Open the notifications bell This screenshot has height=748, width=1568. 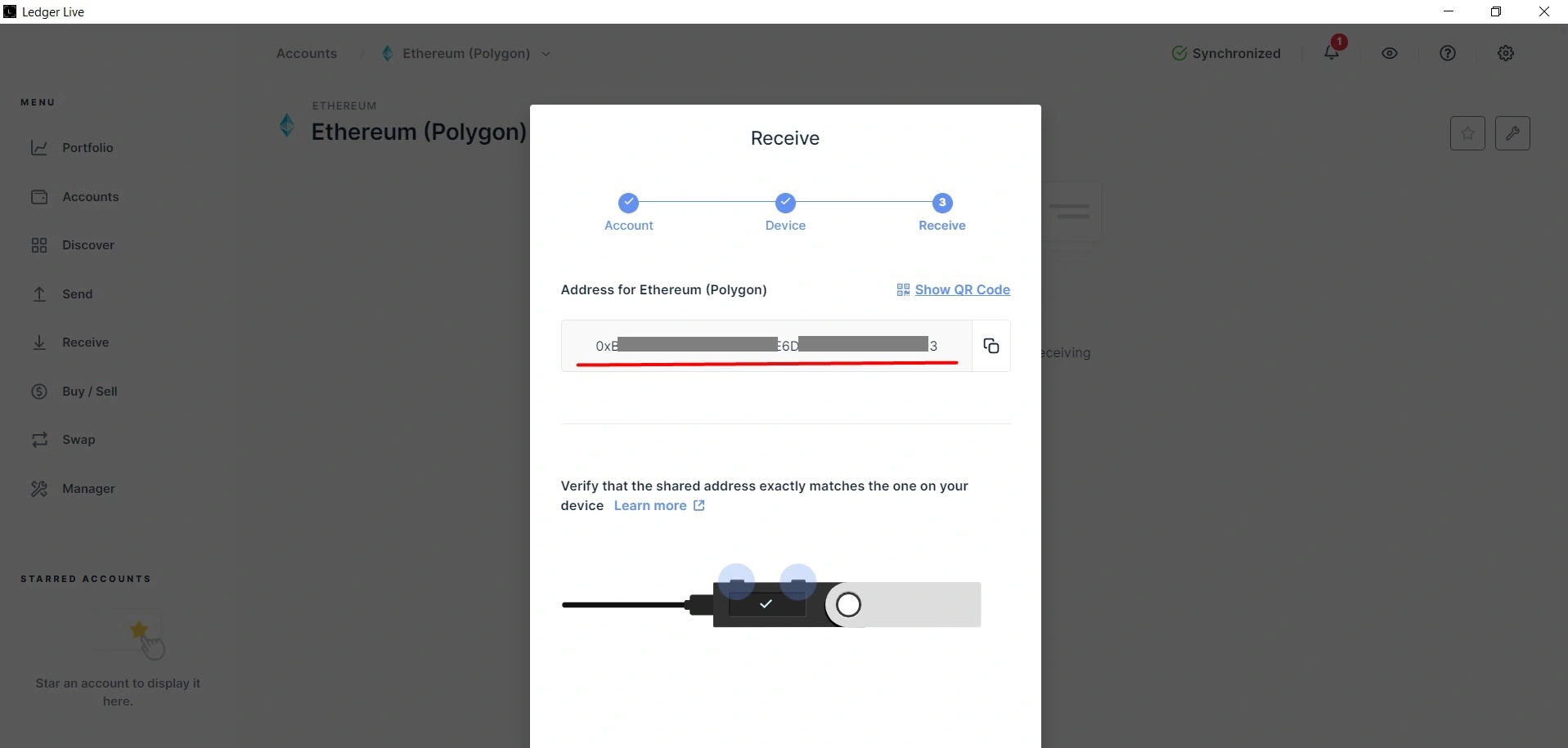(x=1332, y=53)
